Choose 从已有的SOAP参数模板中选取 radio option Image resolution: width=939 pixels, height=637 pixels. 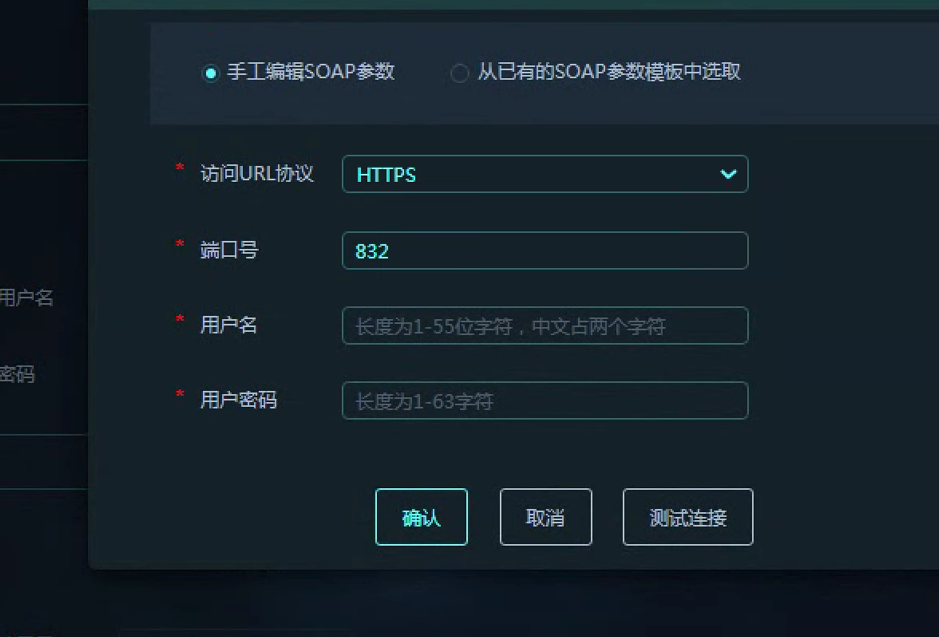(x=459, y=73)
